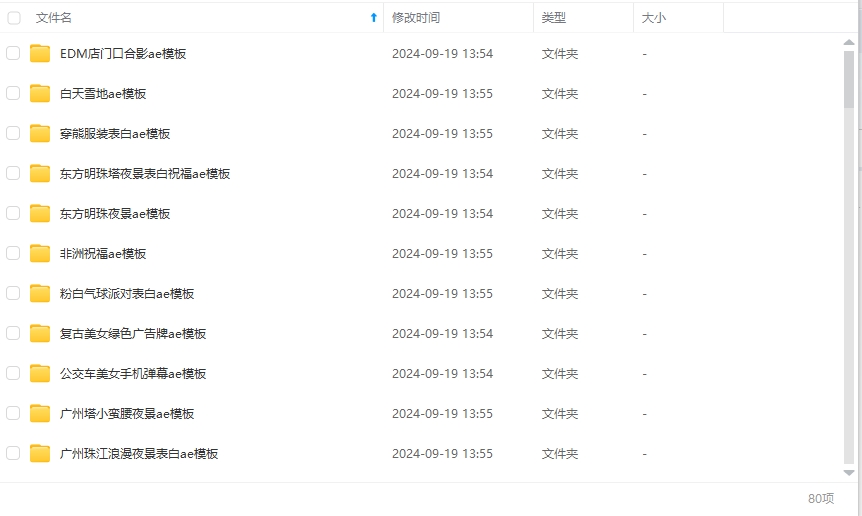Sort by 类型 column header
Viewport: 862px width, 516px height.
tap(554, 18)
